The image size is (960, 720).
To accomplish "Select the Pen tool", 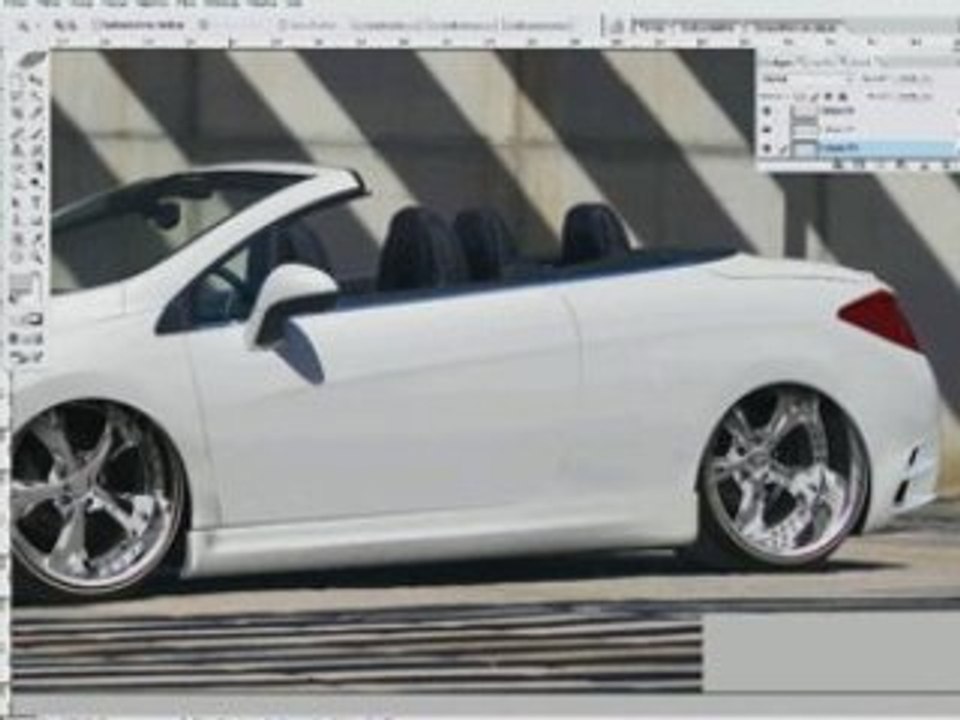I will coord(17,219).
